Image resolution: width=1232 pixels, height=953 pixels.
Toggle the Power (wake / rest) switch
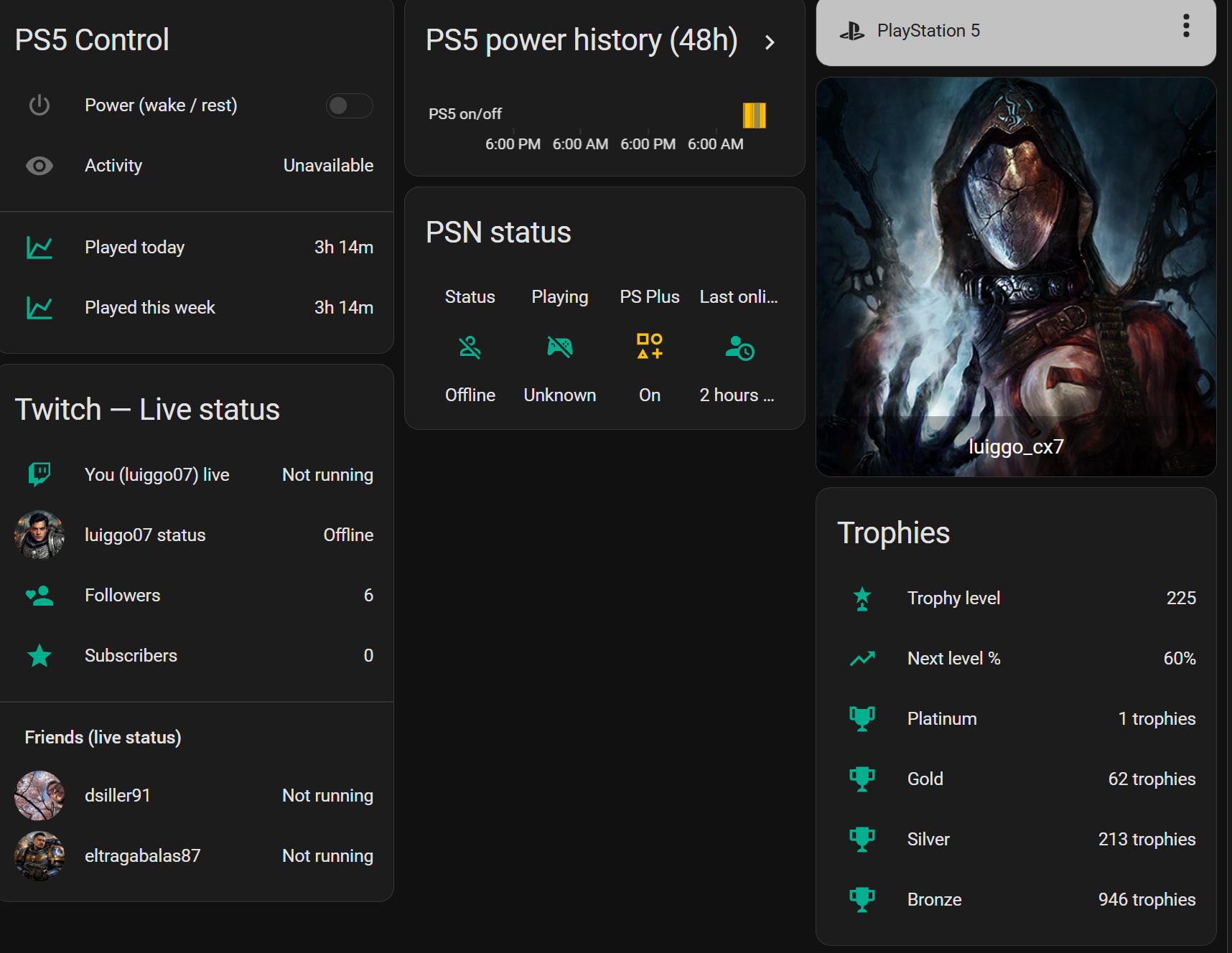point(349,105)
